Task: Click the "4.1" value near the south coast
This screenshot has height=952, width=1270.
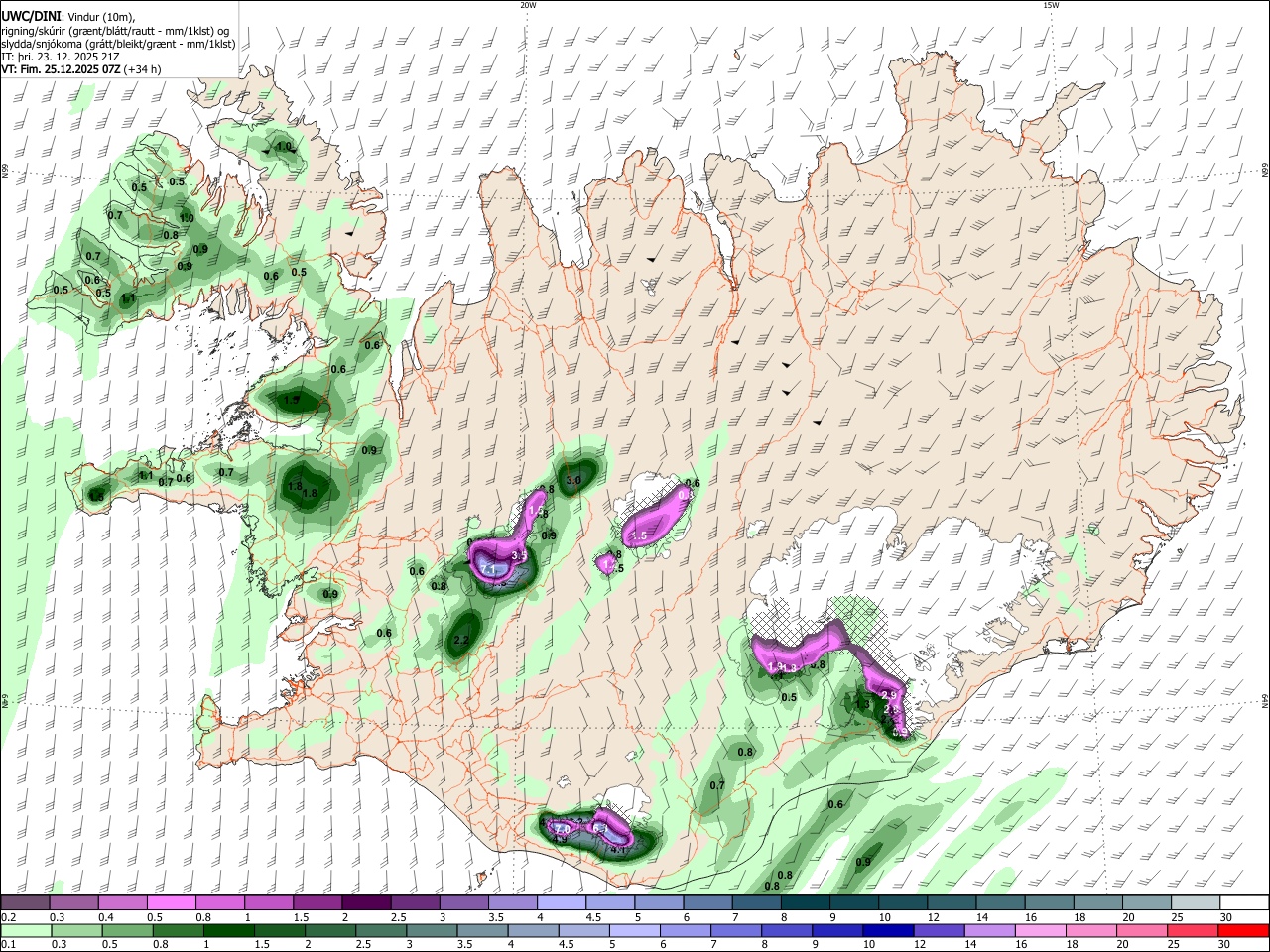Action: 617,849
